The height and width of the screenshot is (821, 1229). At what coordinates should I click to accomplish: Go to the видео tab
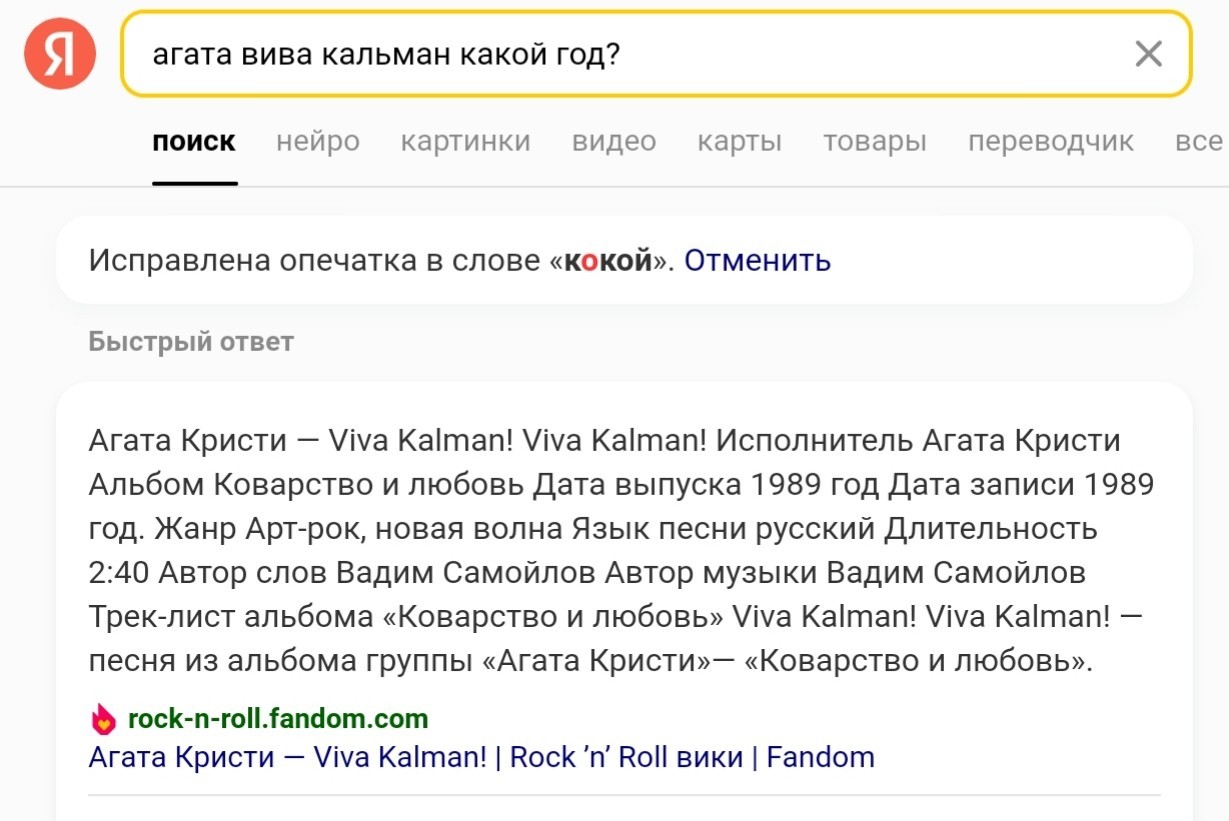coord(614,142)
